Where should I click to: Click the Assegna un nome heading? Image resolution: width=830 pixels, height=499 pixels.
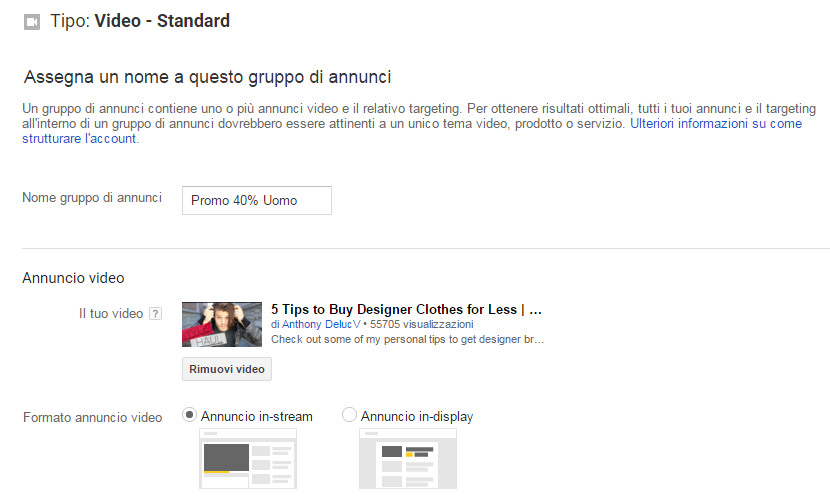(208, 77)
